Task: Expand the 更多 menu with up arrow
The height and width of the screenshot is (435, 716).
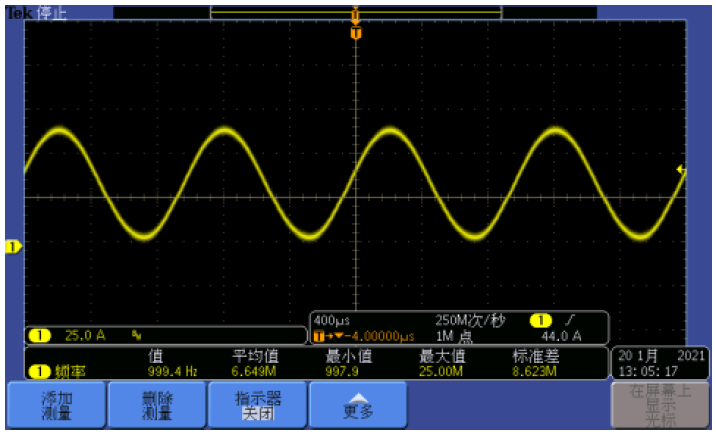Action: coord(357,405)
